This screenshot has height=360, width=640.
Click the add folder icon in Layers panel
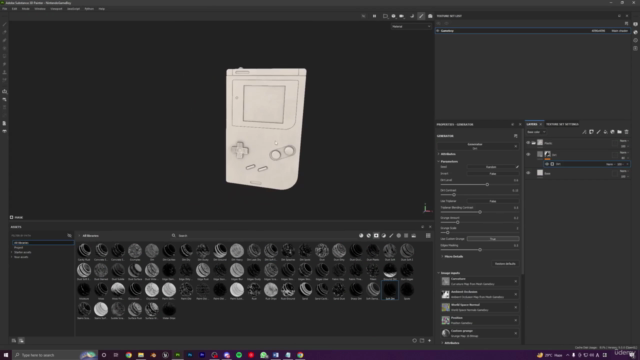tap(619, 132)
